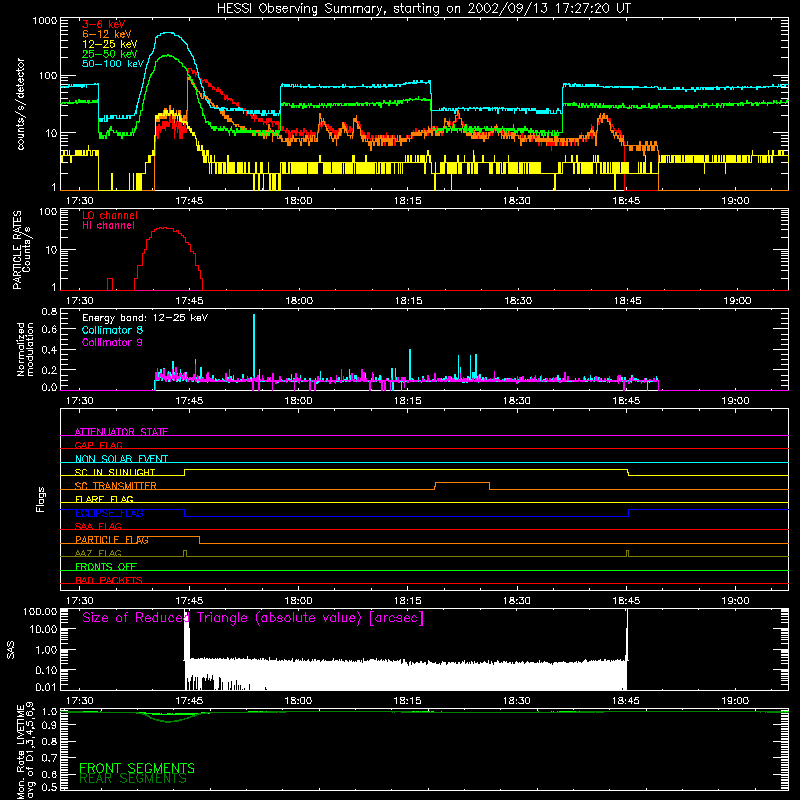Click the raised SC TRANSMITTER flag step

462,483
